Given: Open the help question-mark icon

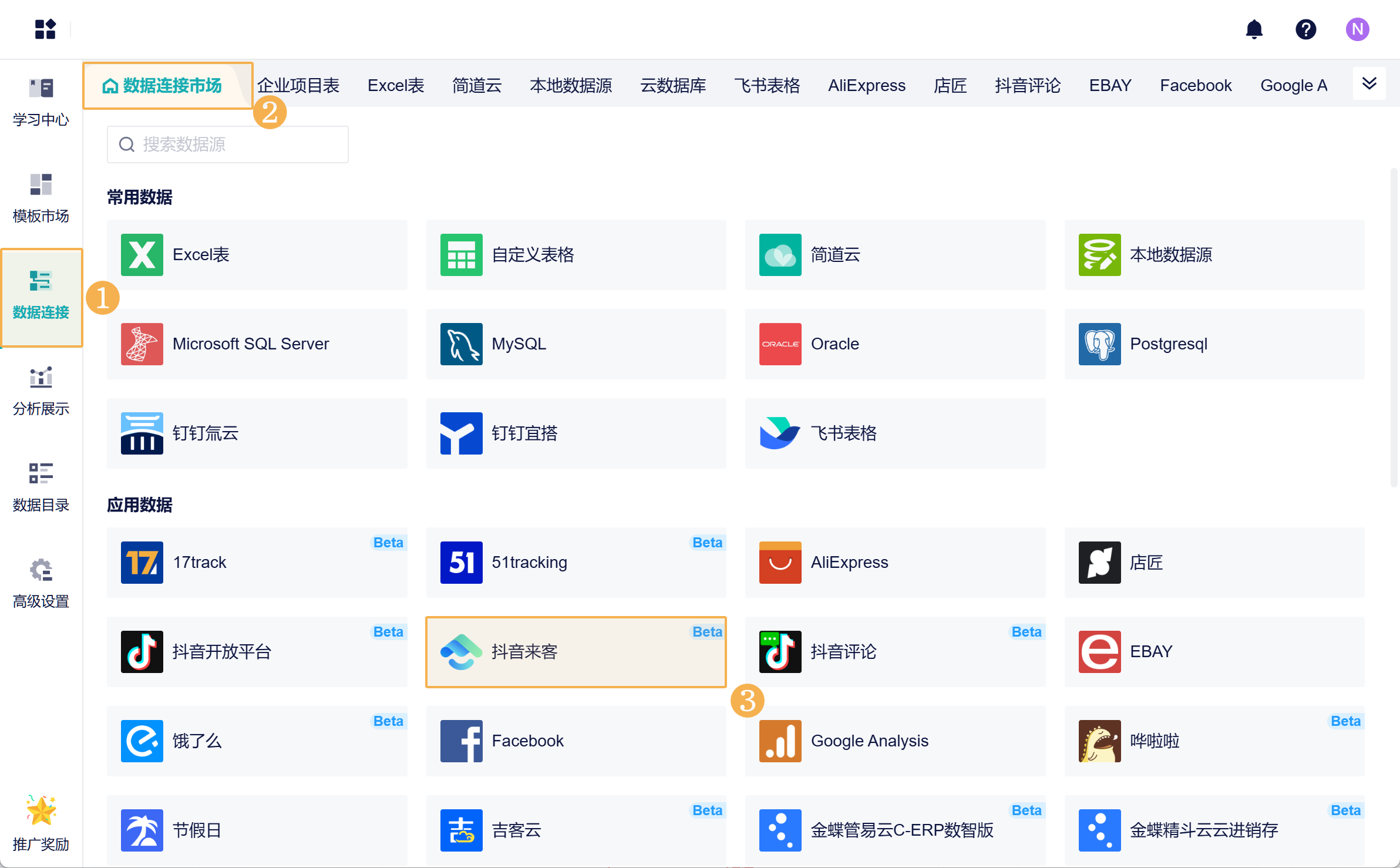Looking at the screenshot, I should [1306, 29].
